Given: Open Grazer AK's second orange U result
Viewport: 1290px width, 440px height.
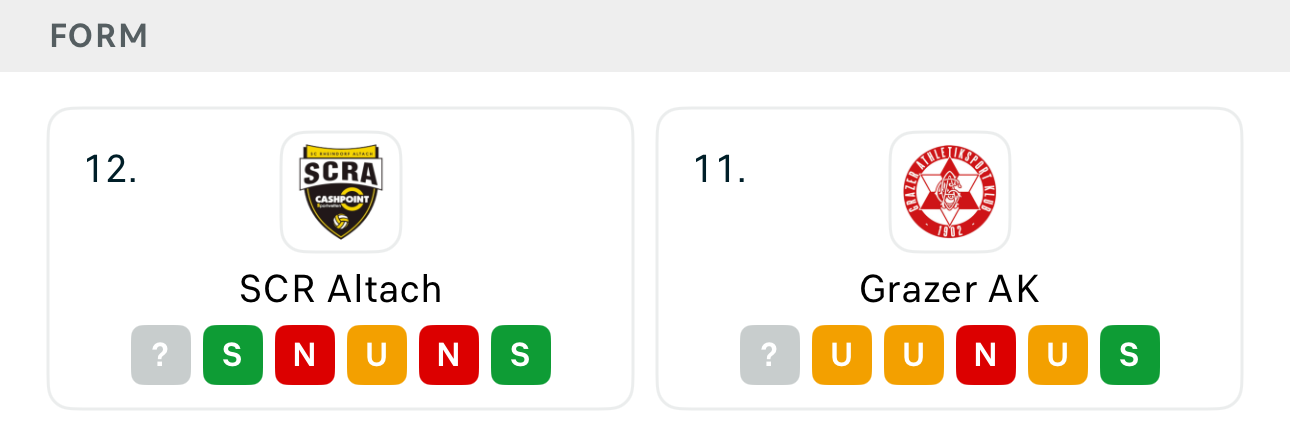Looking at the screenshot, I should [914, 355].
